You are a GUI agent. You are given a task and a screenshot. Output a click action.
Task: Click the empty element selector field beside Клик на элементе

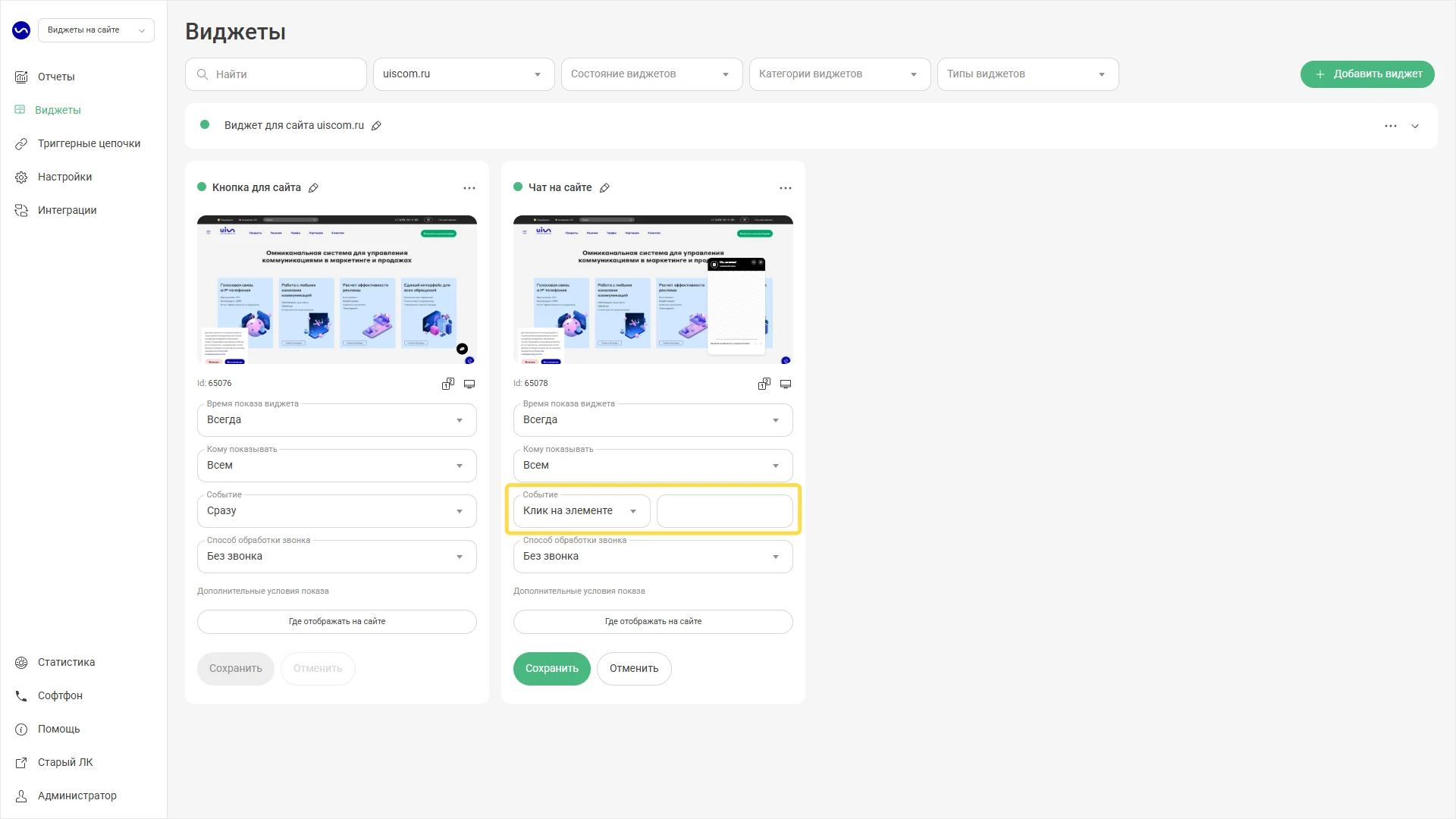coord(725,511)
